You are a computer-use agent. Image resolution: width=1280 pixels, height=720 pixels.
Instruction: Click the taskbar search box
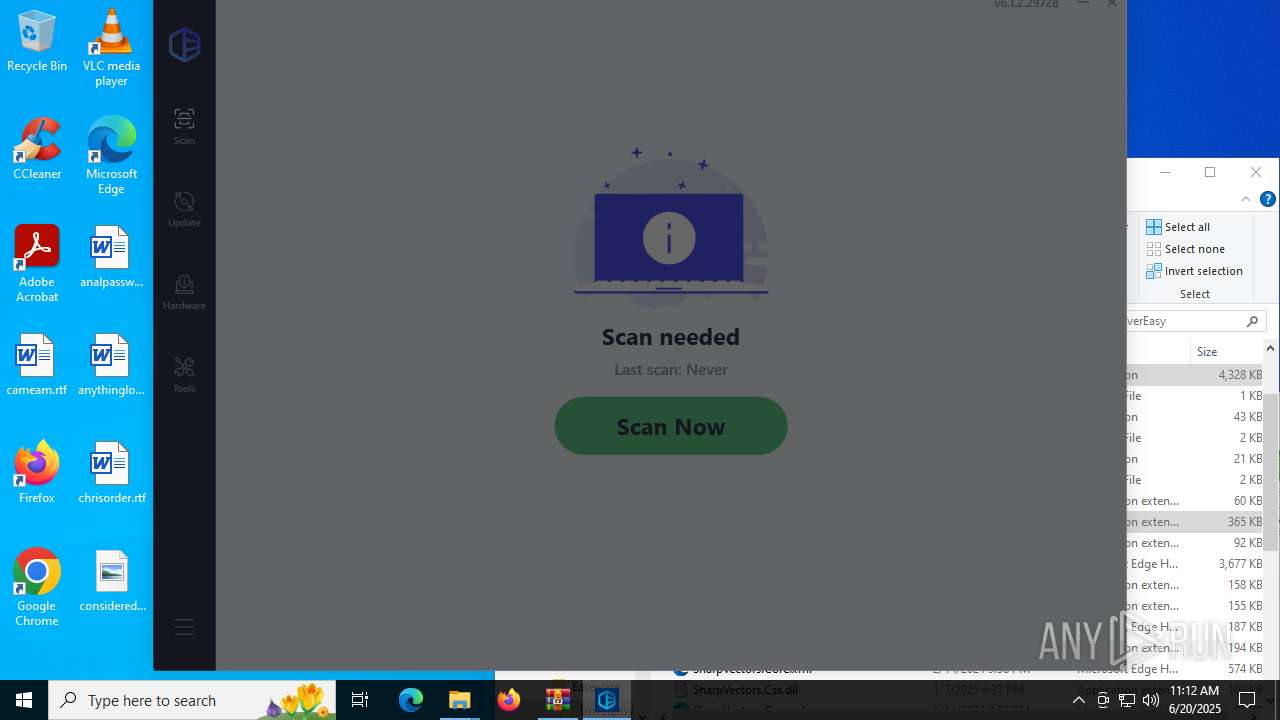(192, 700)
